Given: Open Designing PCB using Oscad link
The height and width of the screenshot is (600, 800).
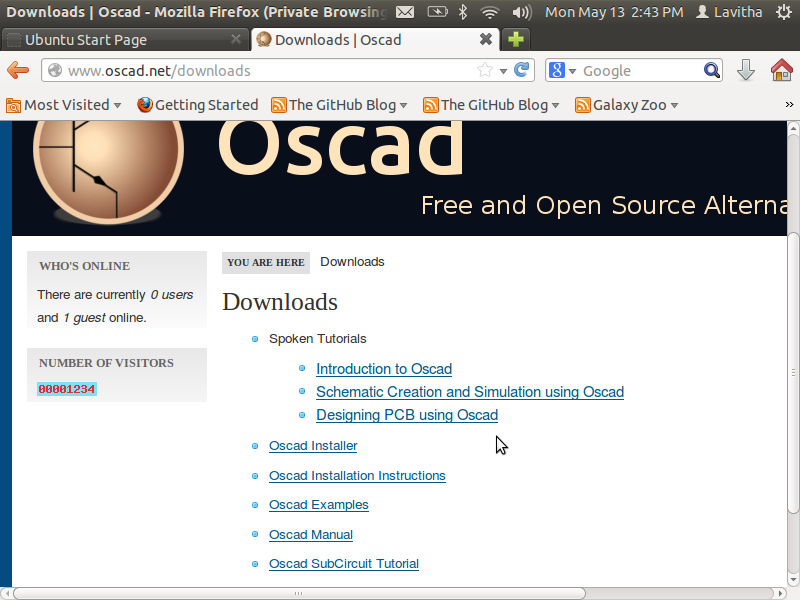Looking at the screenshot, I should tap(407, 415).
